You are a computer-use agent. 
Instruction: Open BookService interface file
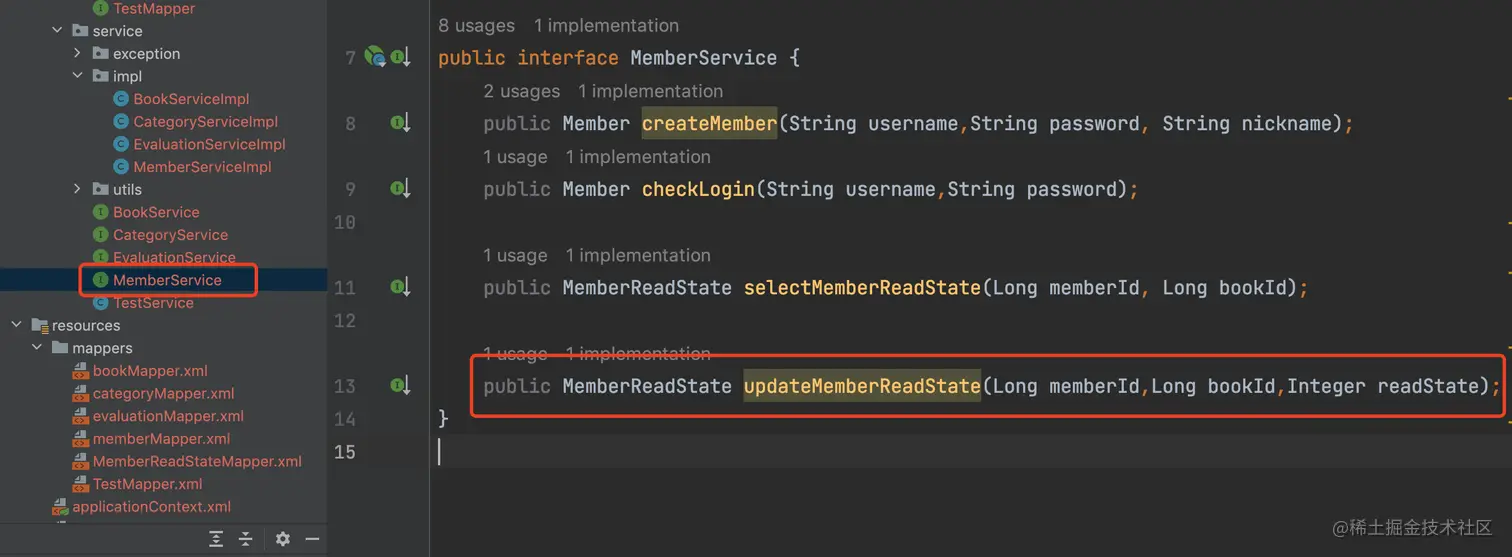point(156,212)
